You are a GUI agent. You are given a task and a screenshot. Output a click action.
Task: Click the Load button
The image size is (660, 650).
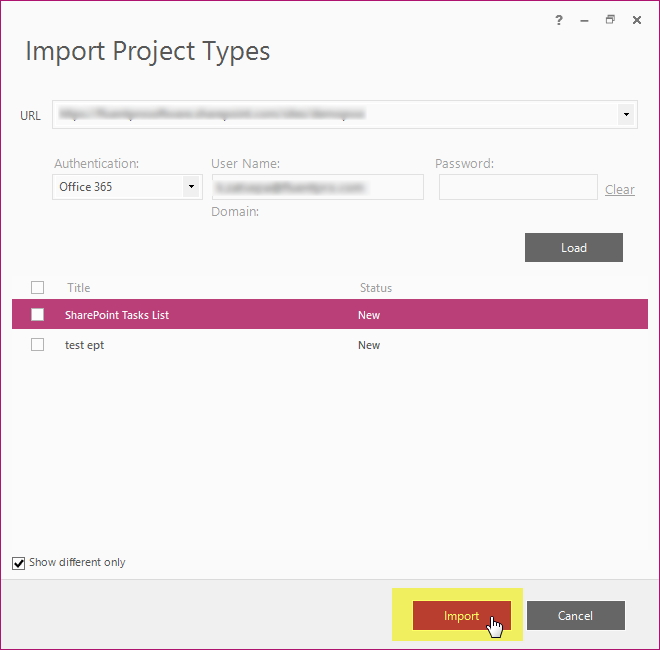pos(574,248)
